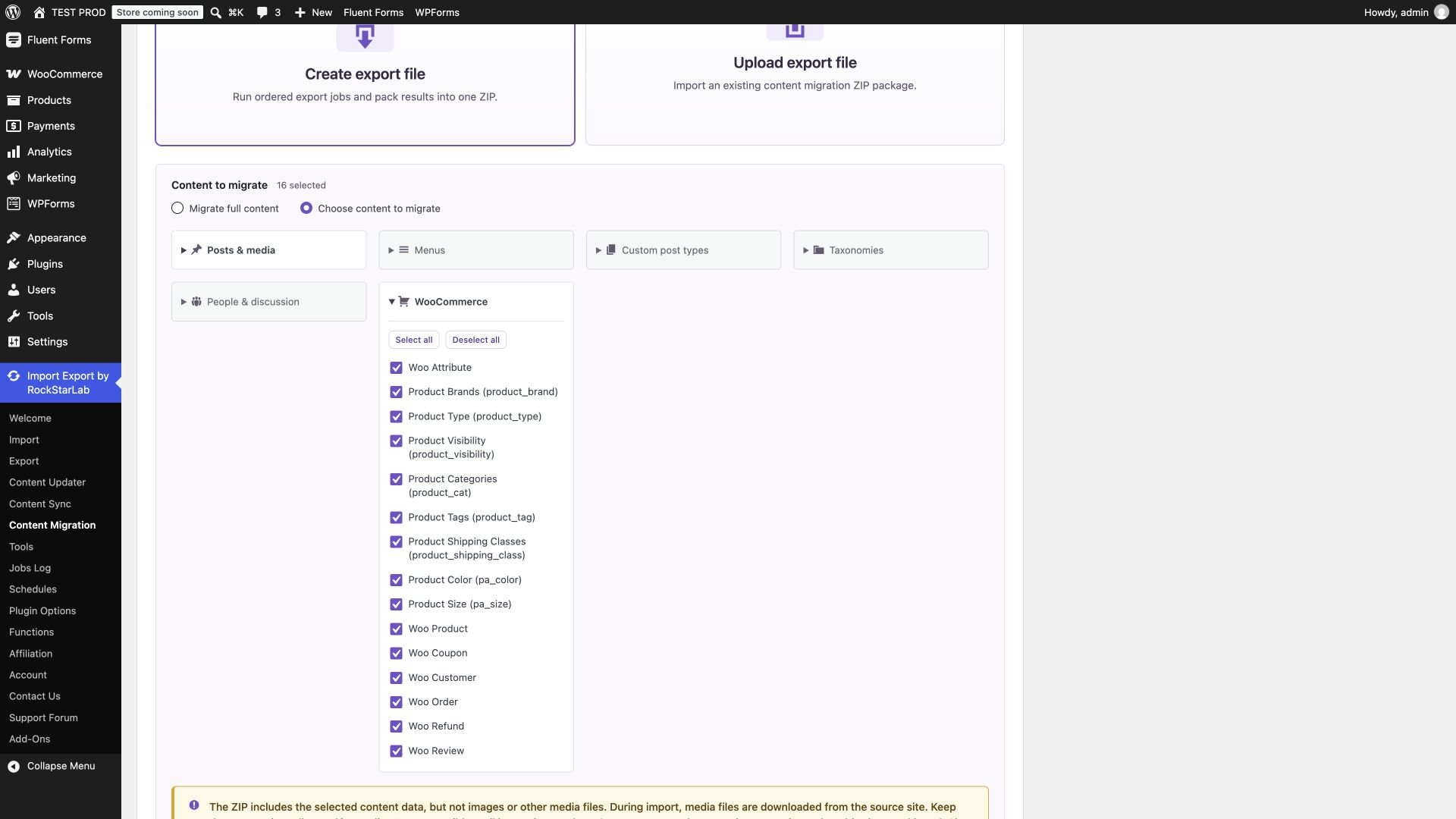
Task: Expand the Menus section
Action: pos(476,250)
